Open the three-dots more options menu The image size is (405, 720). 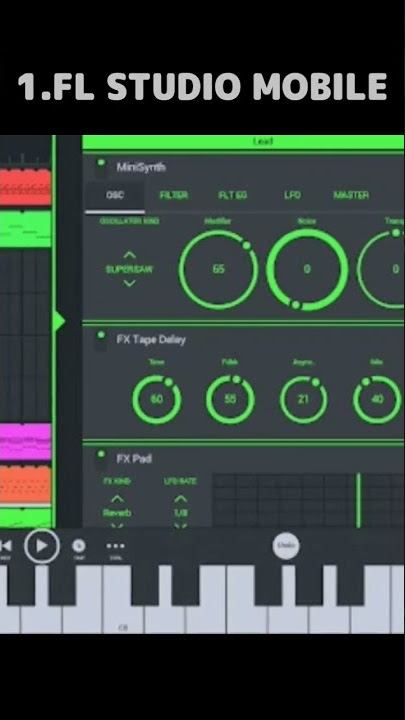[115, 546]
